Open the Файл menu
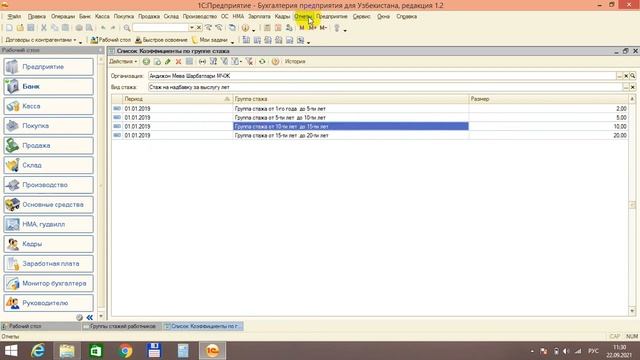 pyautogui.click(x=14, y=17)
